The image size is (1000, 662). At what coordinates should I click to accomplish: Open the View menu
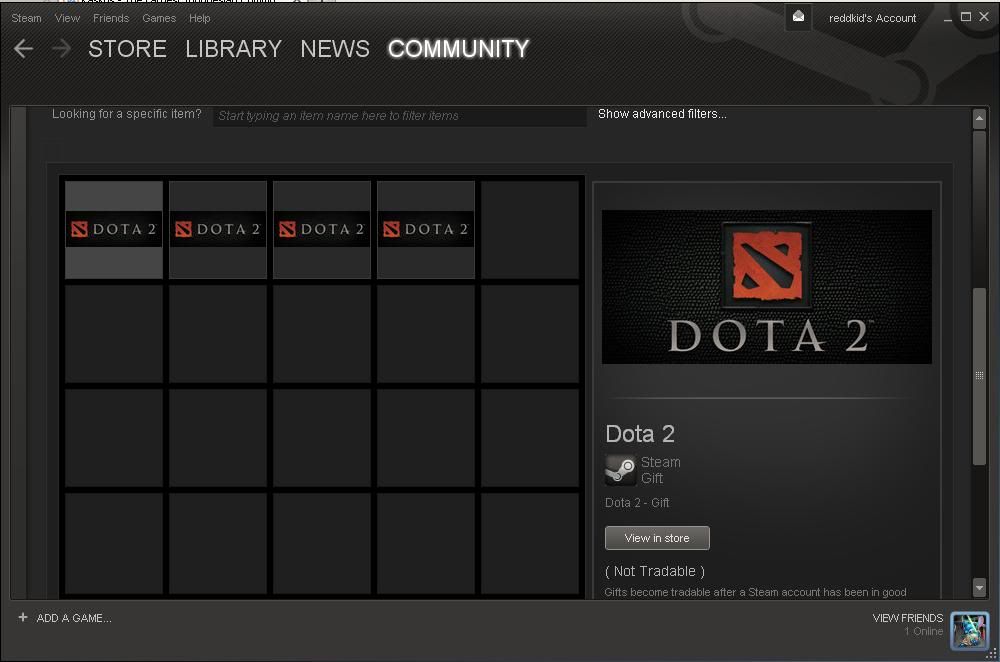tap(67, 18)
